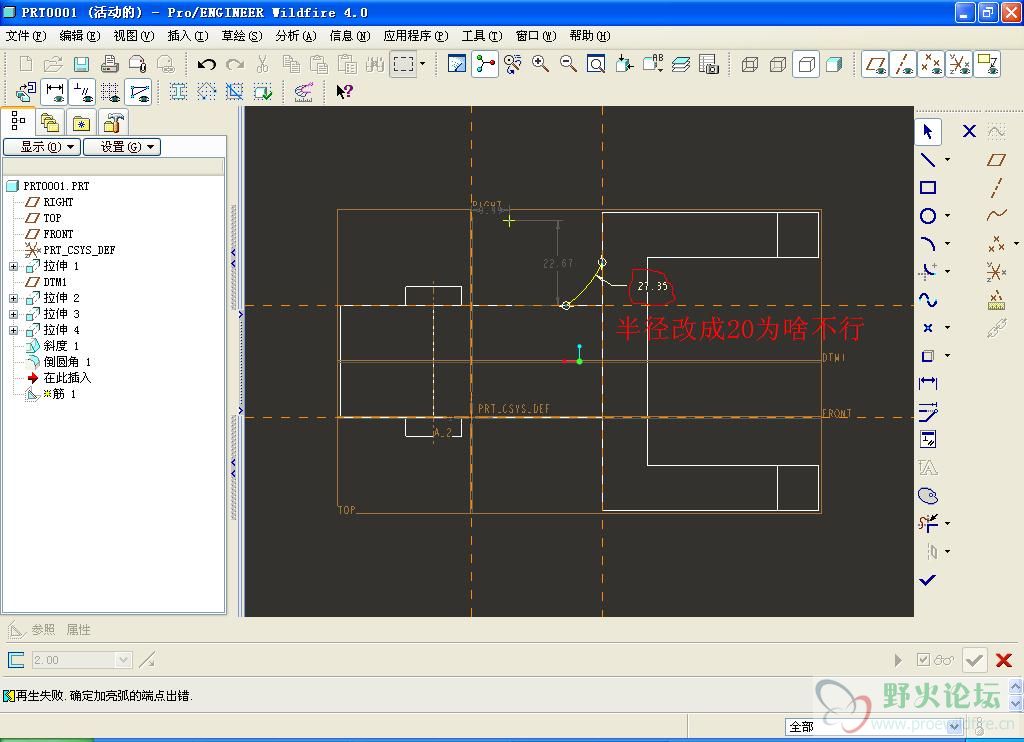
Task: Select the create Point tool
Action: point(928,328)
